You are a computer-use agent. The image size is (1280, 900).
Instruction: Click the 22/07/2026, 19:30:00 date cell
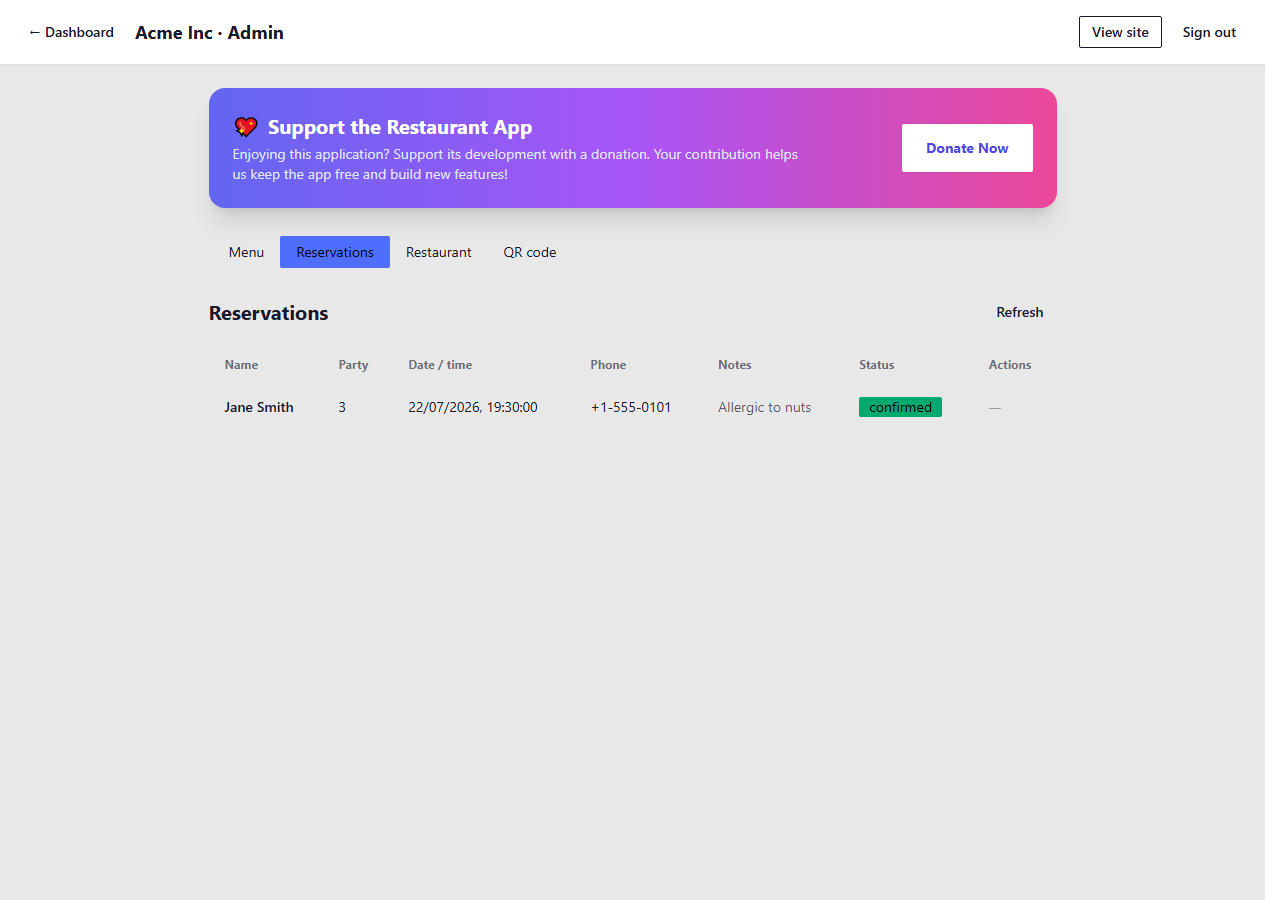[x=473, y=407]
